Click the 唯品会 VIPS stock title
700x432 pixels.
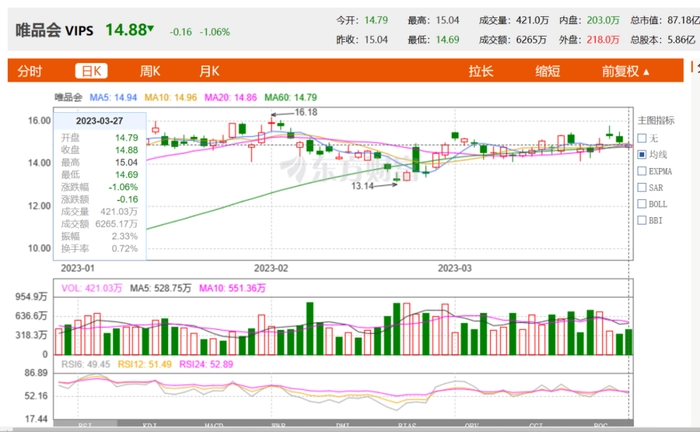[54, 31]
